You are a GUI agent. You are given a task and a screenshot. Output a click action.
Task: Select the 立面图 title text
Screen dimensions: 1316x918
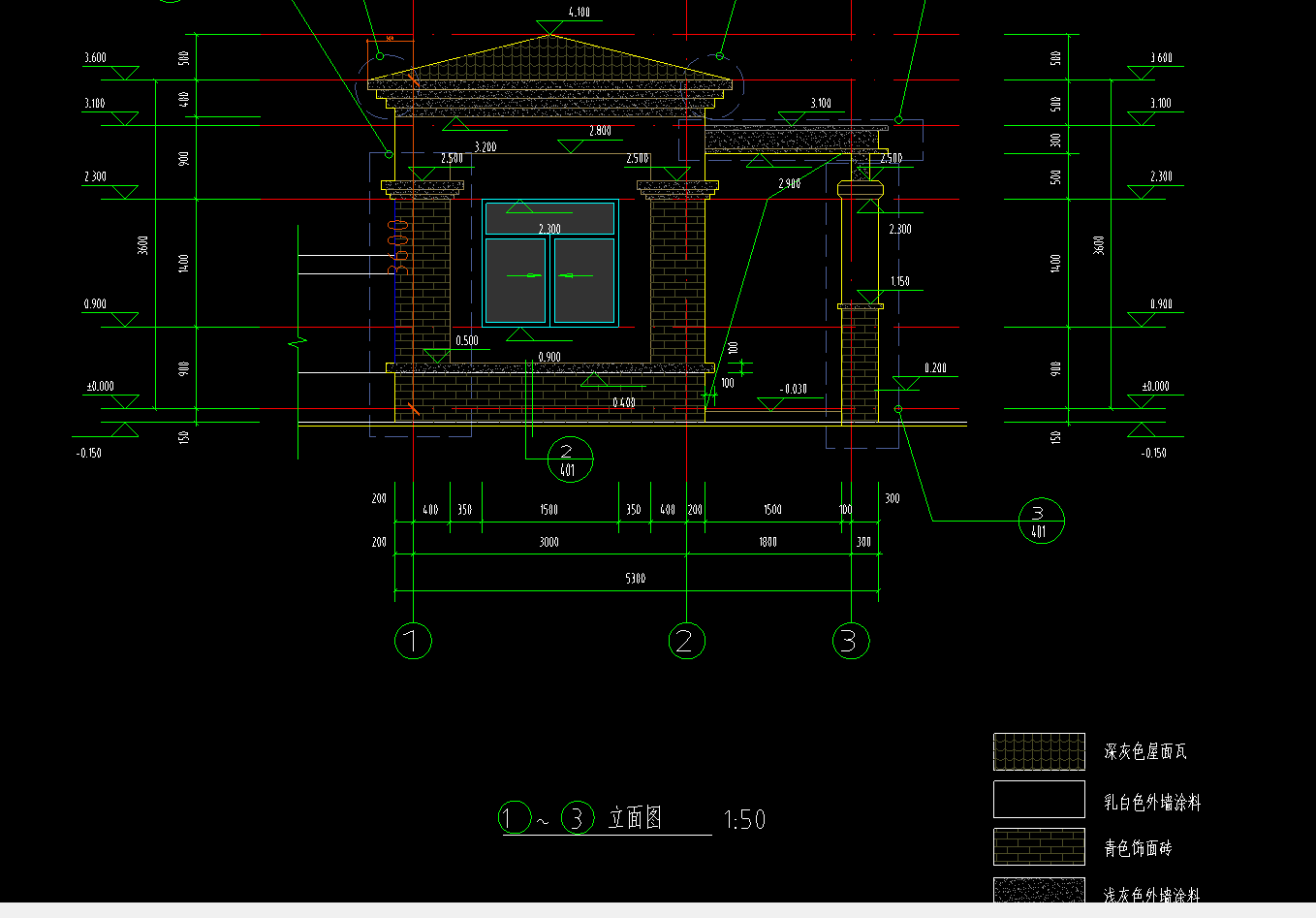[636, 817]
